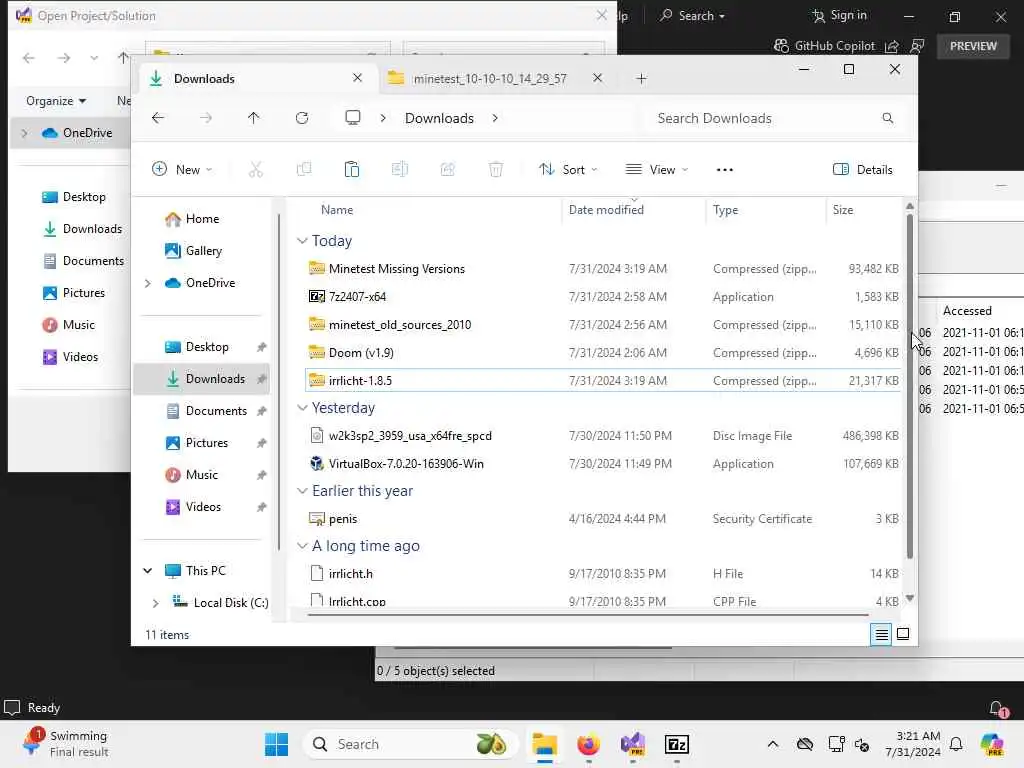Refresh the Downloads folder
This screenshot has height=768, width=1024.
(302, 118)
